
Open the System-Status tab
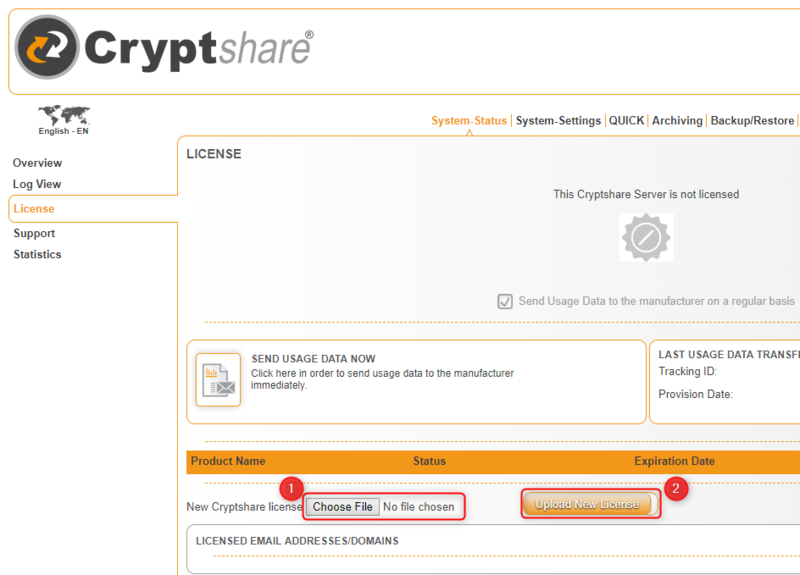pyautogui.click(x=469, y=121)
